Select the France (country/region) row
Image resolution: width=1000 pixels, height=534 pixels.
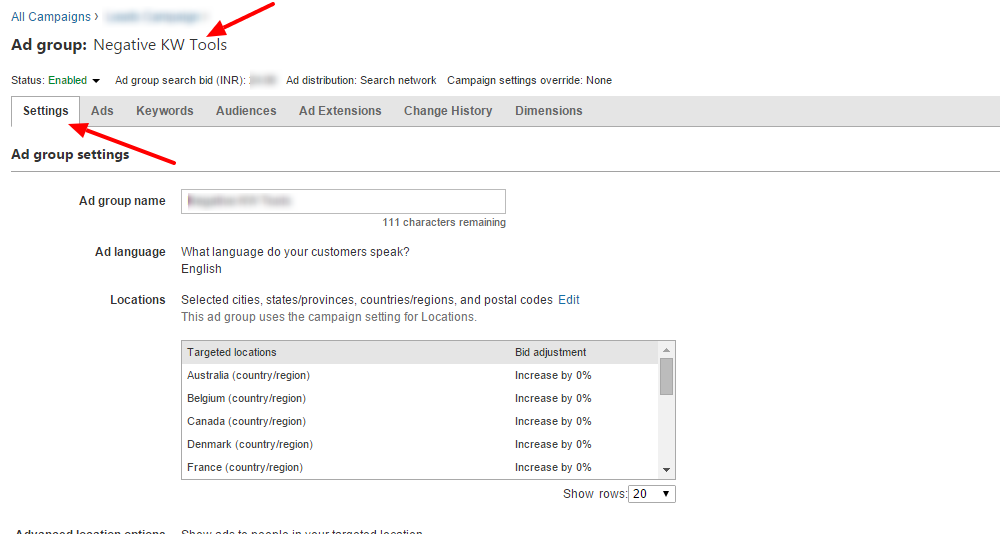pos(420,467)
